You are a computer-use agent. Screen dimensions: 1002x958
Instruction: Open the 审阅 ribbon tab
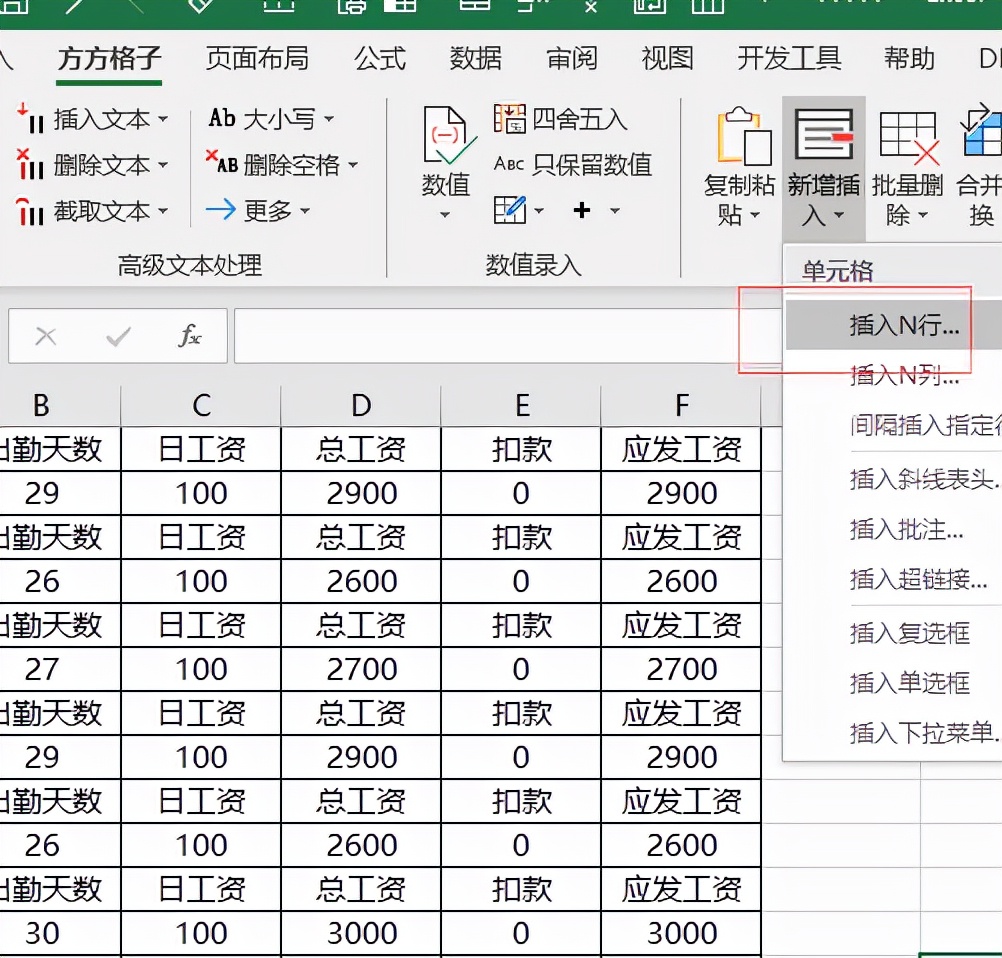tap(570, 59)
